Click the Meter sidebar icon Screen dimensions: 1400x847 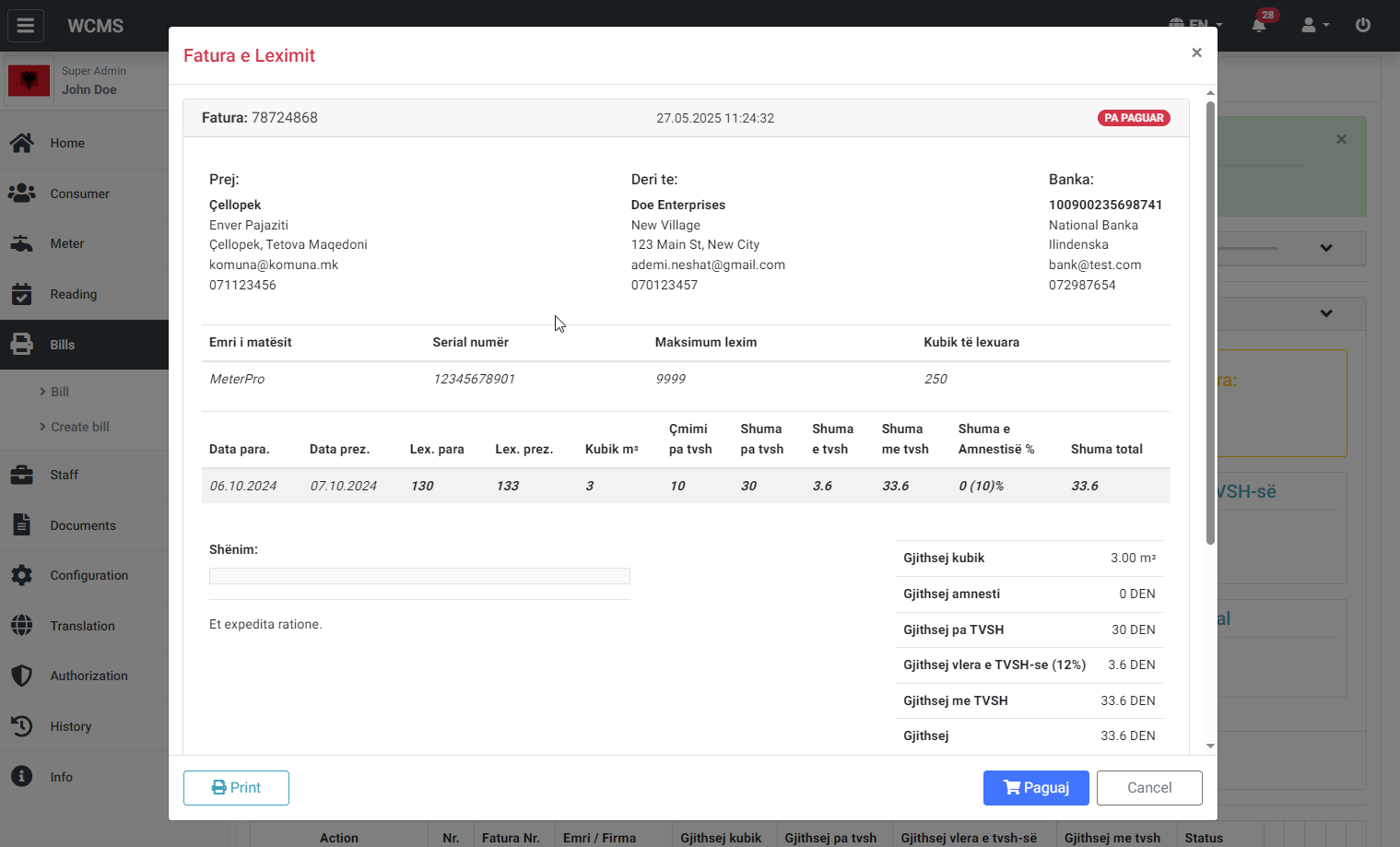pyautogui.click(x=22, y=243)
